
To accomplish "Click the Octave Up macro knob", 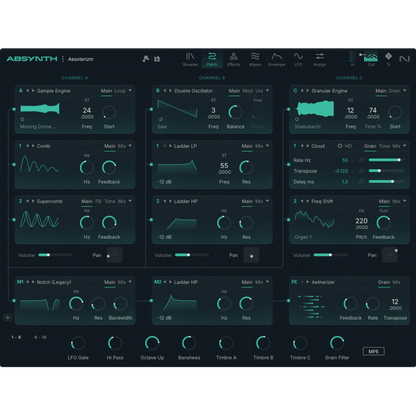I will (x=152, y=343).
